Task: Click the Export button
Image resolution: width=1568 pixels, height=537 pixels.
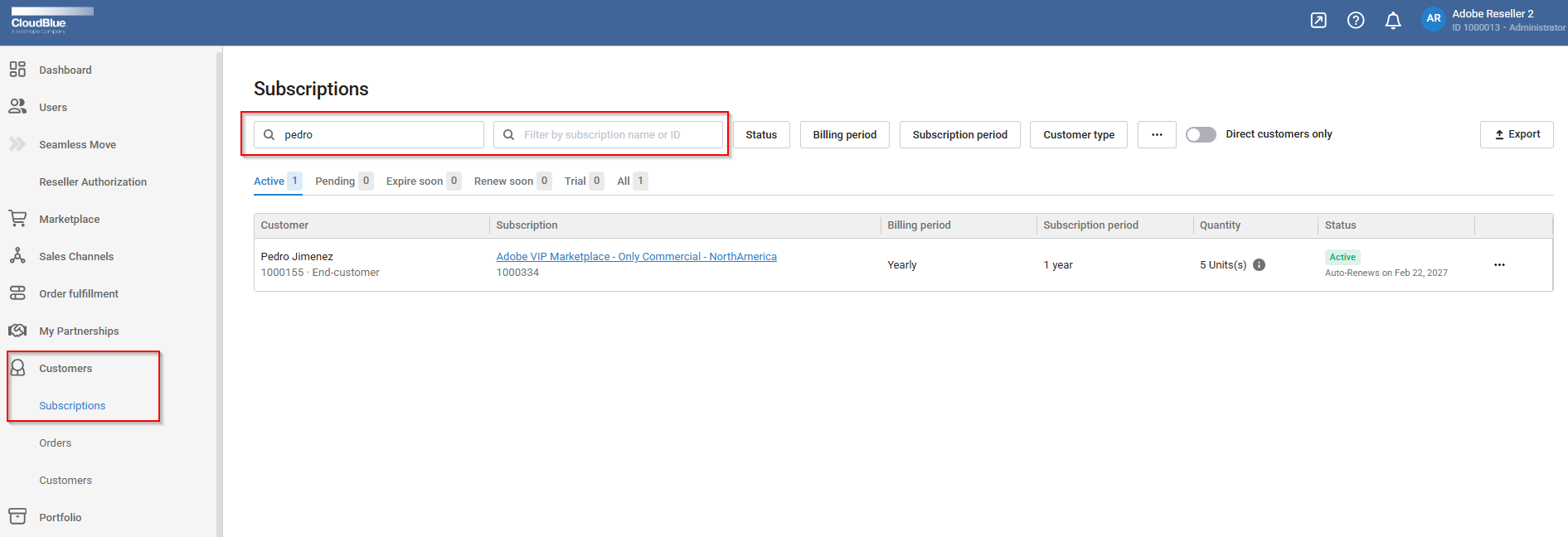Action: coord(1517,134)
